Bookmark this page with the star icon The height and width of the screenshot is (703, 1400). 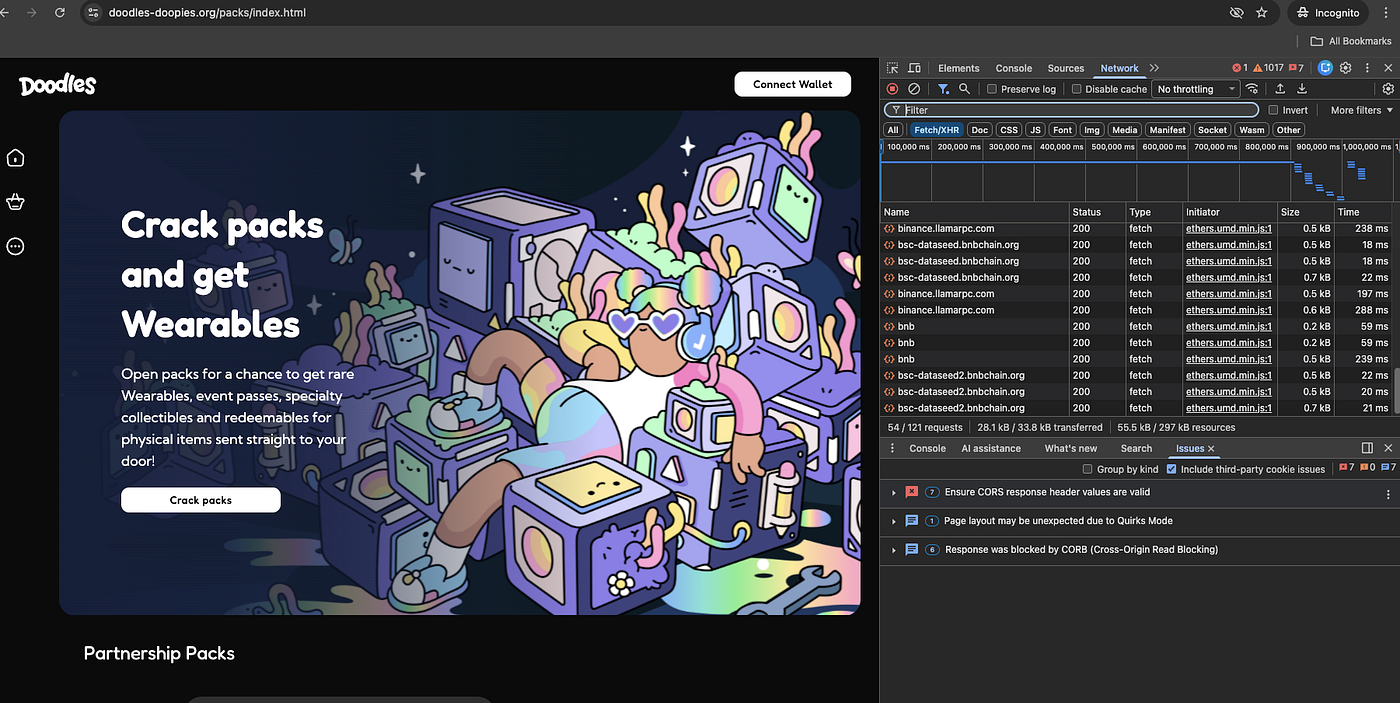tap(1262, 13)
